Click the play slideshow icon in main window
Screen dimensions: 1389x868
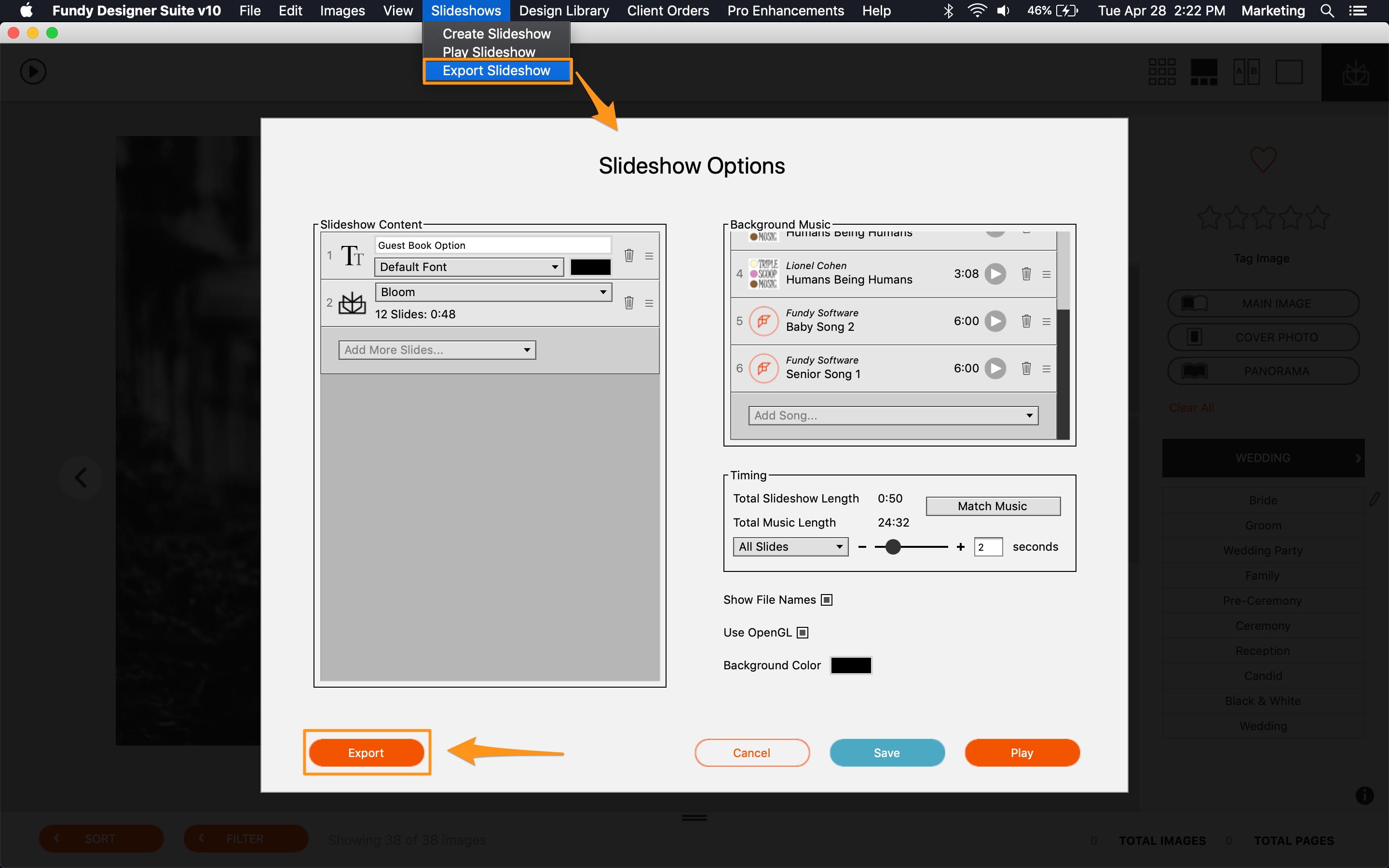(33, 72)
